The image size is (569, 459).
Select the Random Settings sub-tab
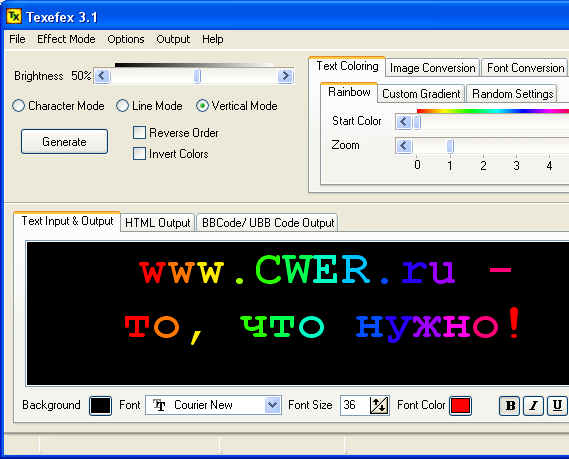tap(512, 94)
